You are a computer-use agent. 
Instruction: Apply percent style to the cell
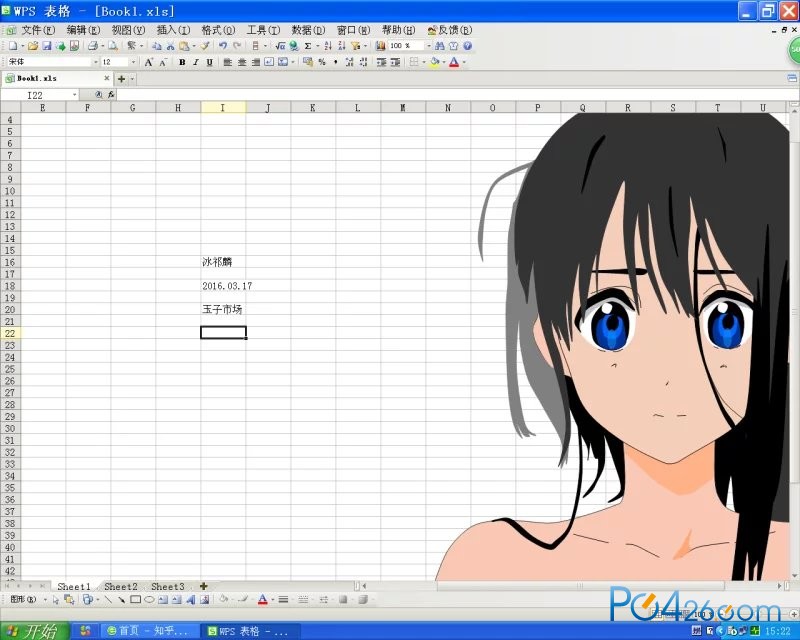click(322, 62)
